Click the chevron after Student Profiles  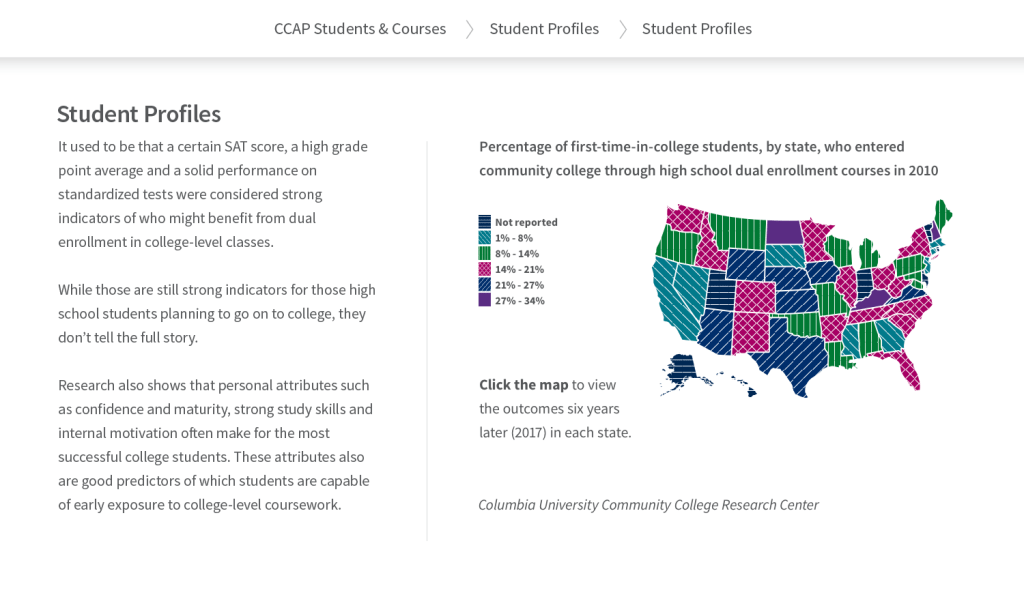point(622,29)
